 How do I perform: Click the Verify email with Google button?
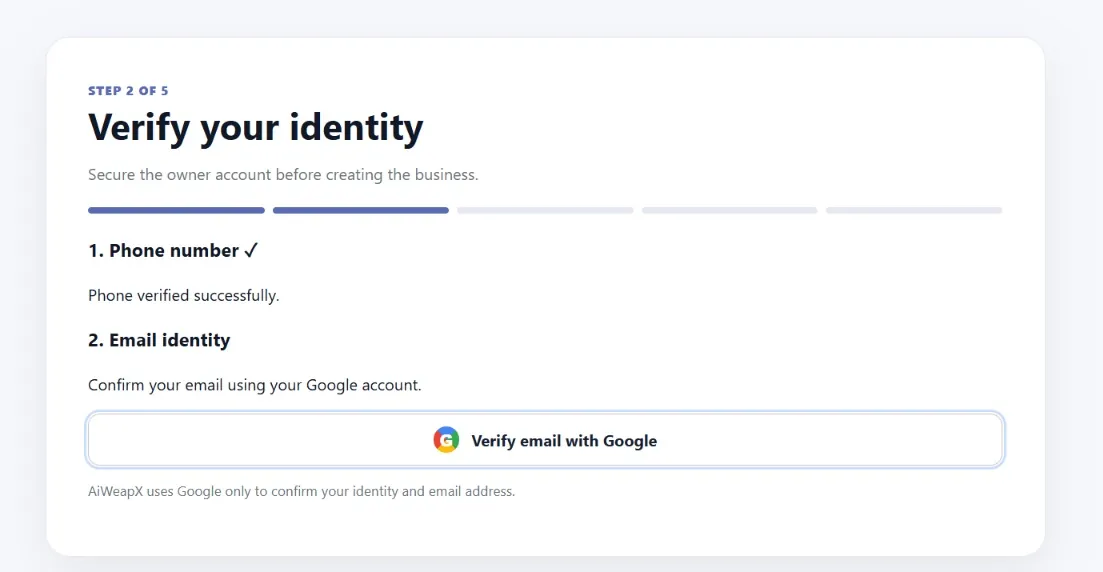pos(545,440)
